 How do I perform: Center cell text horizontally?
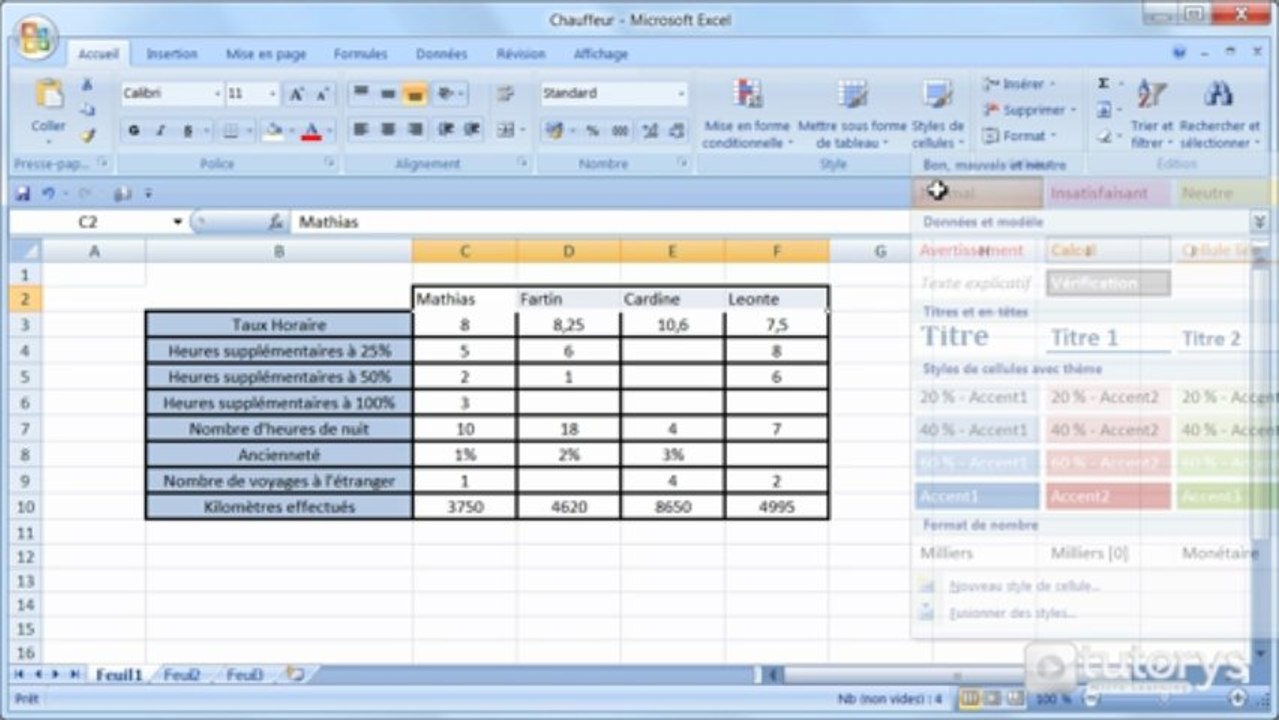point(388,130)
